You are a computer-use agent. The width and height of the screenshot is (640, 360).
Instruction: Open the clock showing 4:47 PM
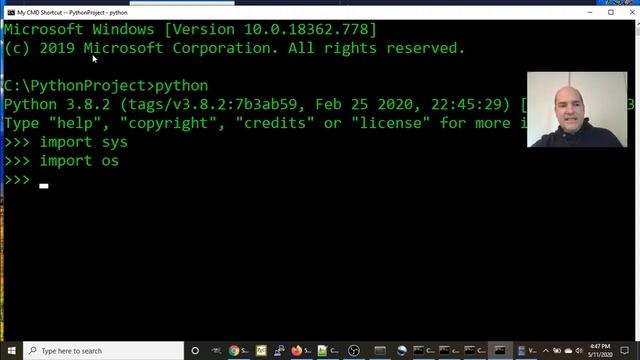600,351
